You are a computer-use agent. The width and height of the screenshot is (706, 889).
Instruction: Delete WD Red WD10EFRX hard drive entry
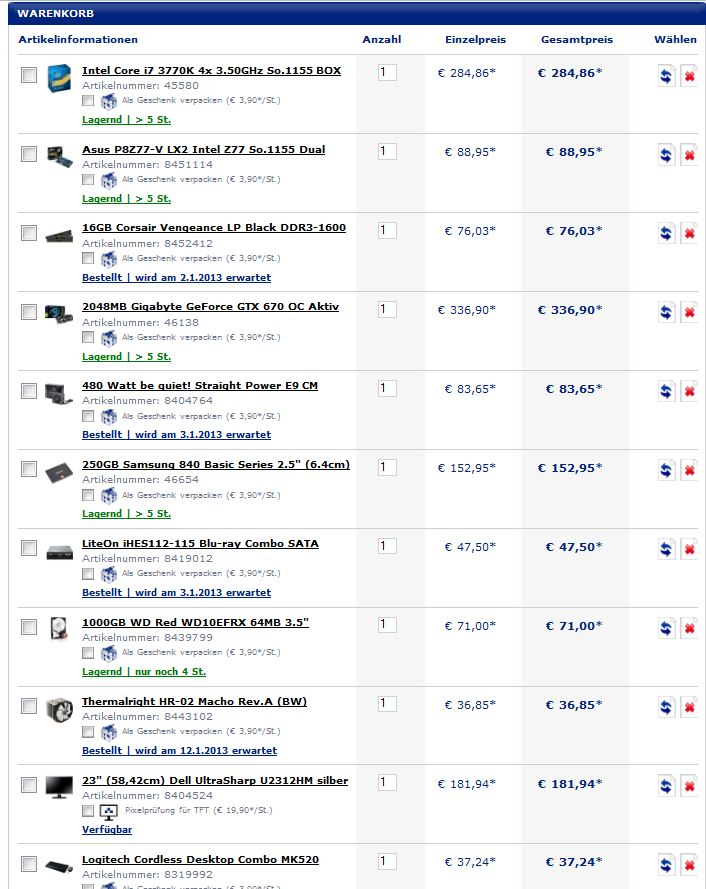689,628
